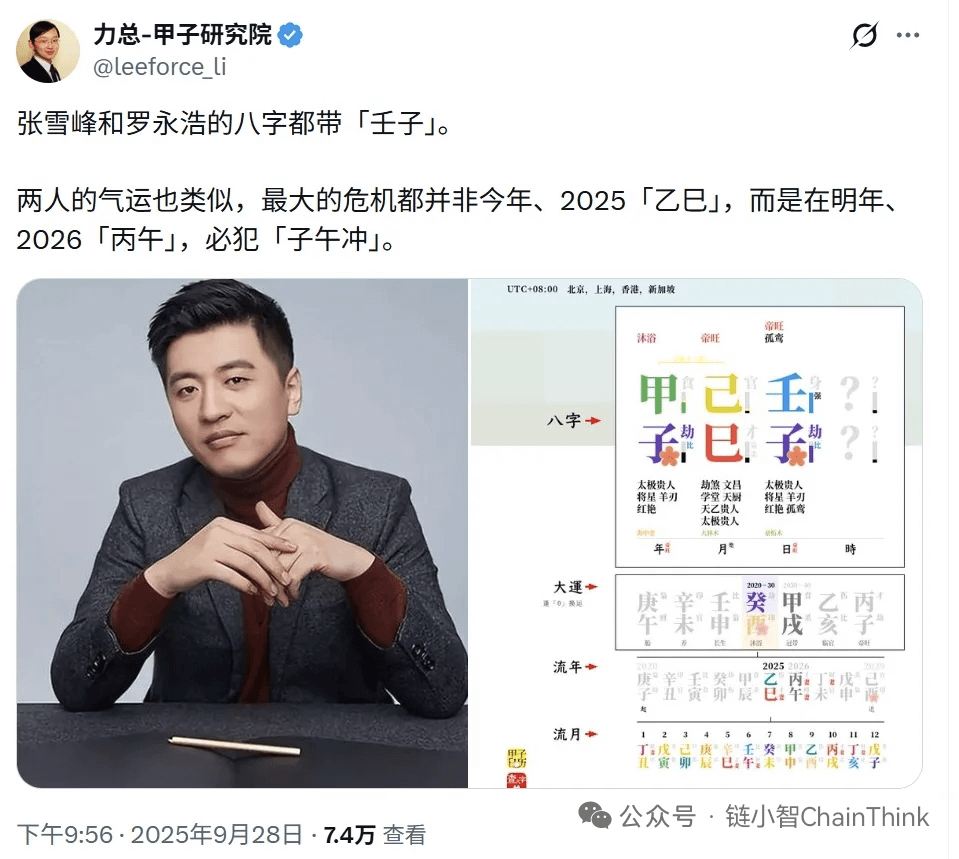The width and height of the screenshot is (959, 859).
Task: Click the red arrow beside 八字 label
Action: click(x=593, y=421)
